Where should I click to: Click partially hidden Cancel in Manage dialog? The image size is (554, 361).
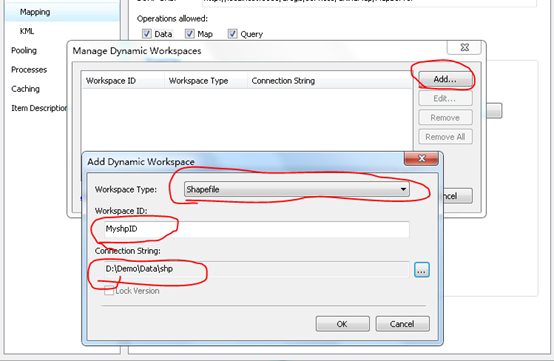[x=458, y=196]
